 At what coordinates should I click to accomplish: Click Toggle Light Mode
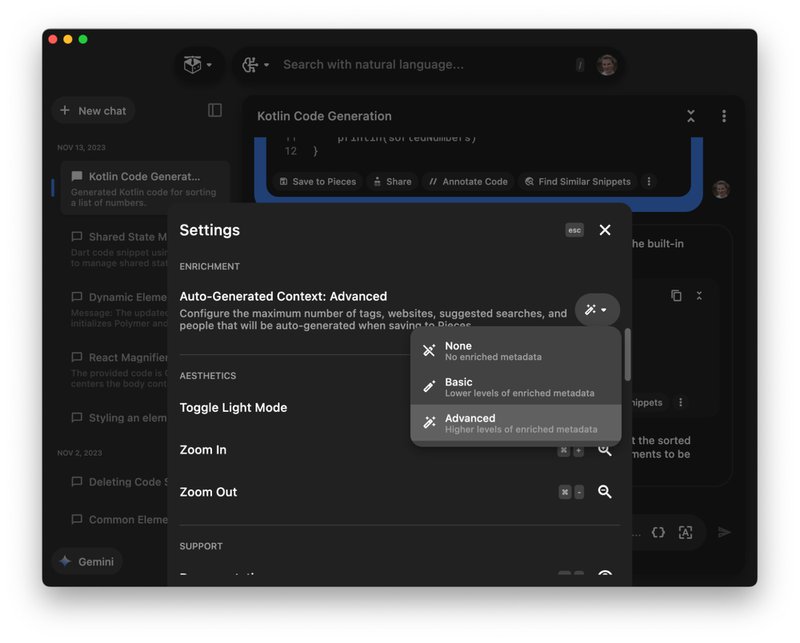(233, 408)
